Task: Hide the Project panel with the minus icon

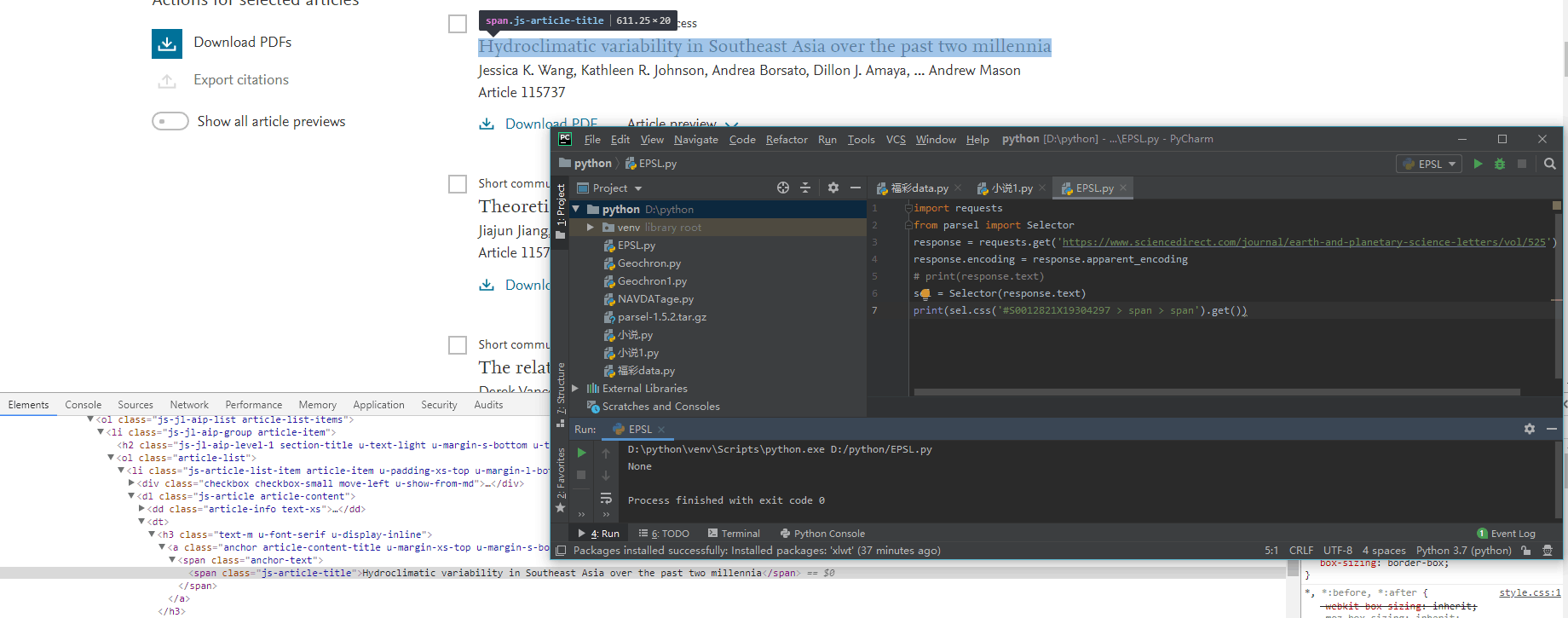Action: pyautogui.click(x=856, y=188)
